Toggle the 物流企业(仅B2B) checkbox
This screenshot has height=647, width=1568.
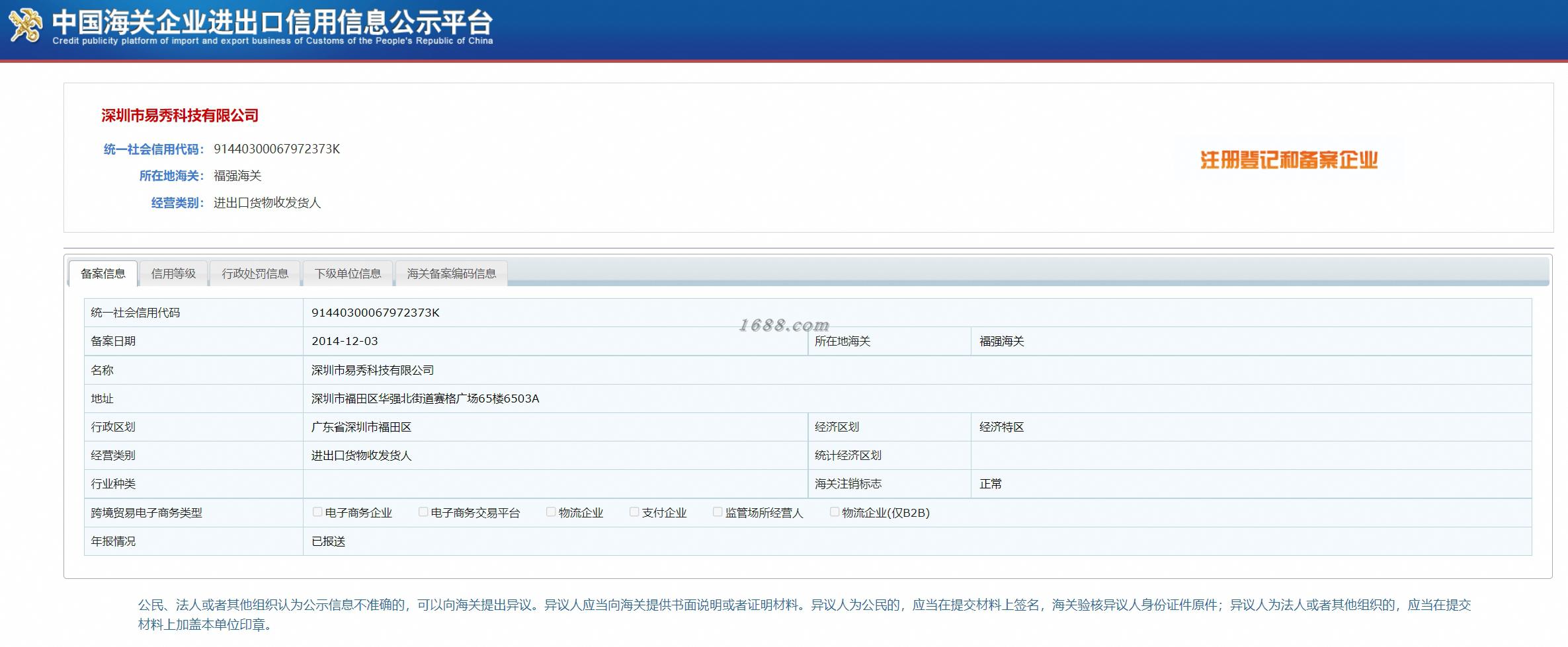835,512
